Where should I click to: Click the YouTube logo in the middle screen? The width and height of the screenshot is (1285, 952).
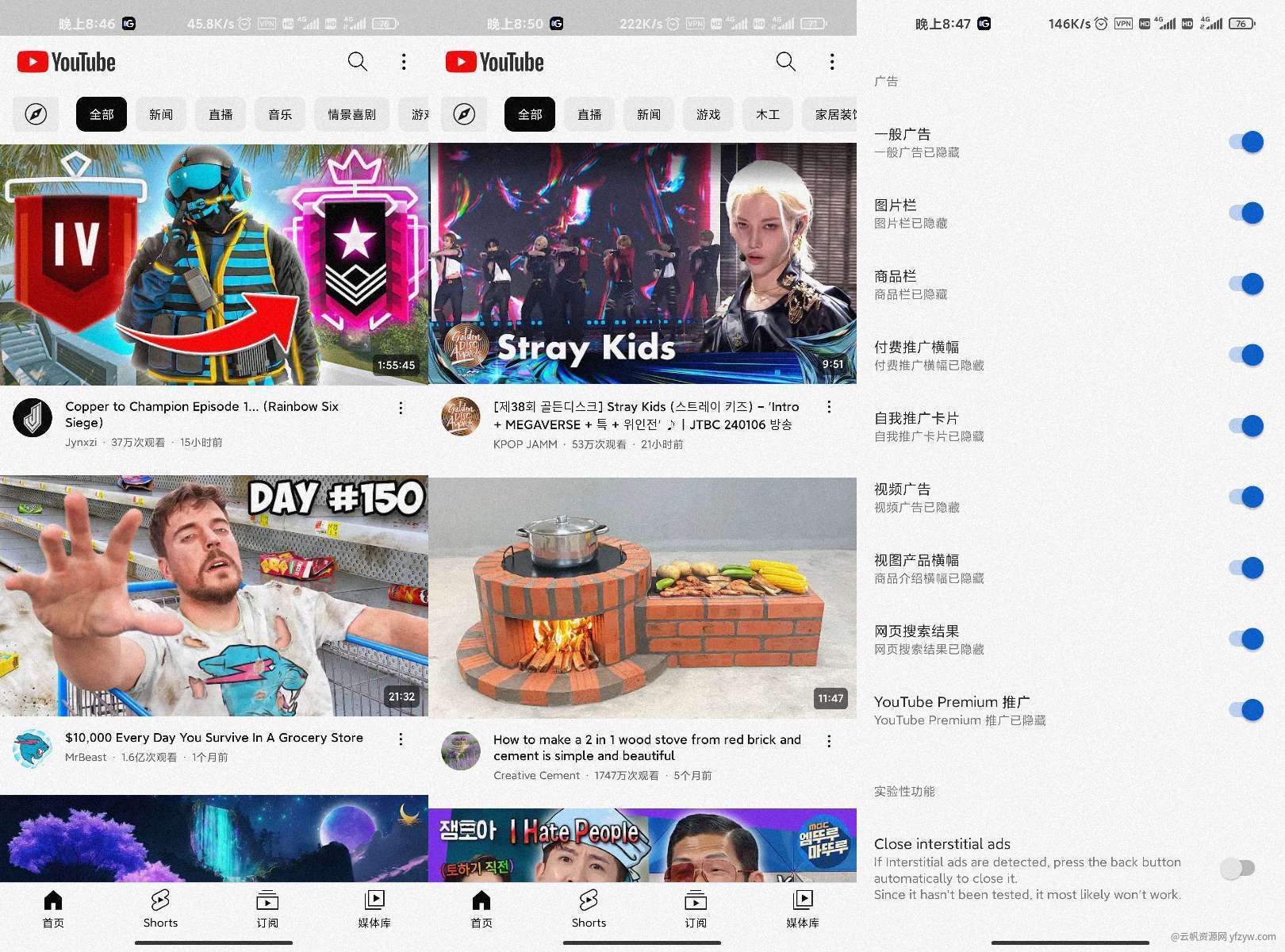(x=495, y=62)
